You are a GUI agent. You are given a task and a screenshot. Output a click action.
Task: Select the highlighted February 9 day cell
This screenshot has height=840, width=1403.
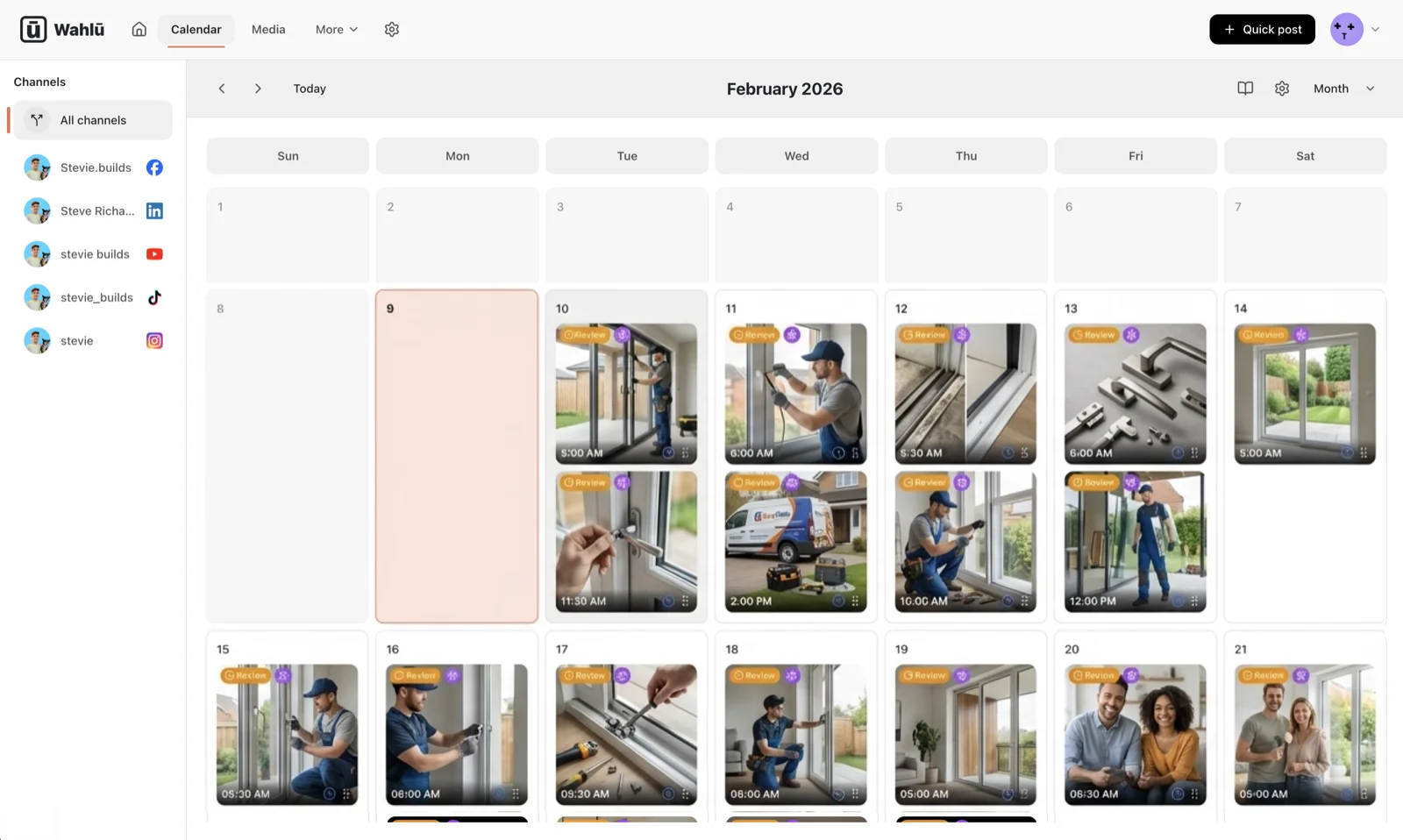click(456, 456)
